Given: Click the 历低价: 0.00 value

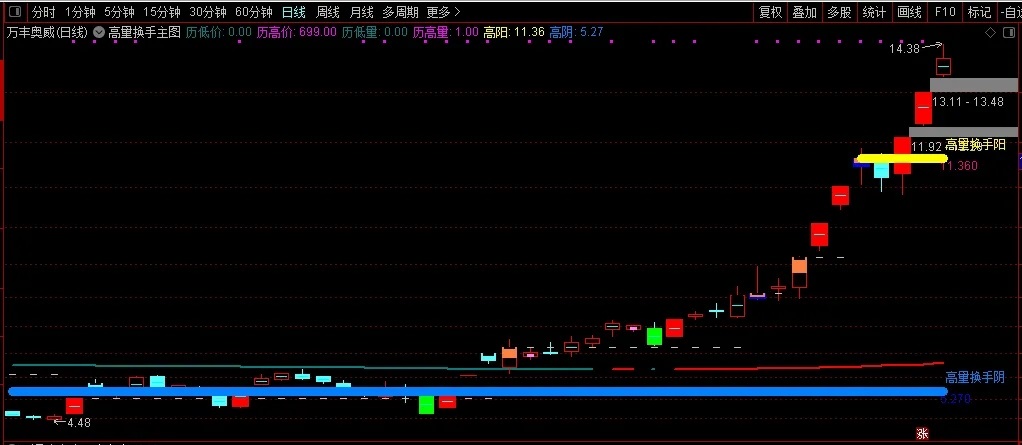Looking at the screenshot, I should tap(218, 32).
